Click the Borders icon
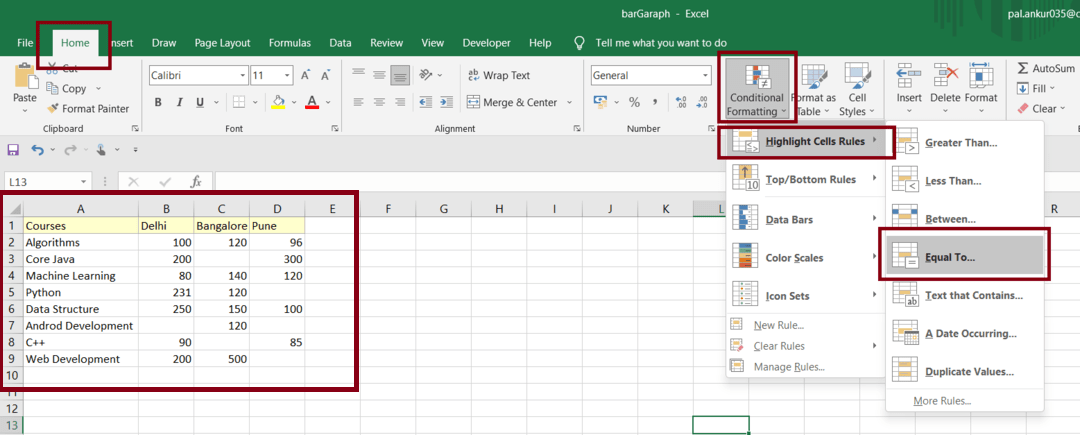The image size is (1080, 435). pyautogui.click(x=239, y=103)
